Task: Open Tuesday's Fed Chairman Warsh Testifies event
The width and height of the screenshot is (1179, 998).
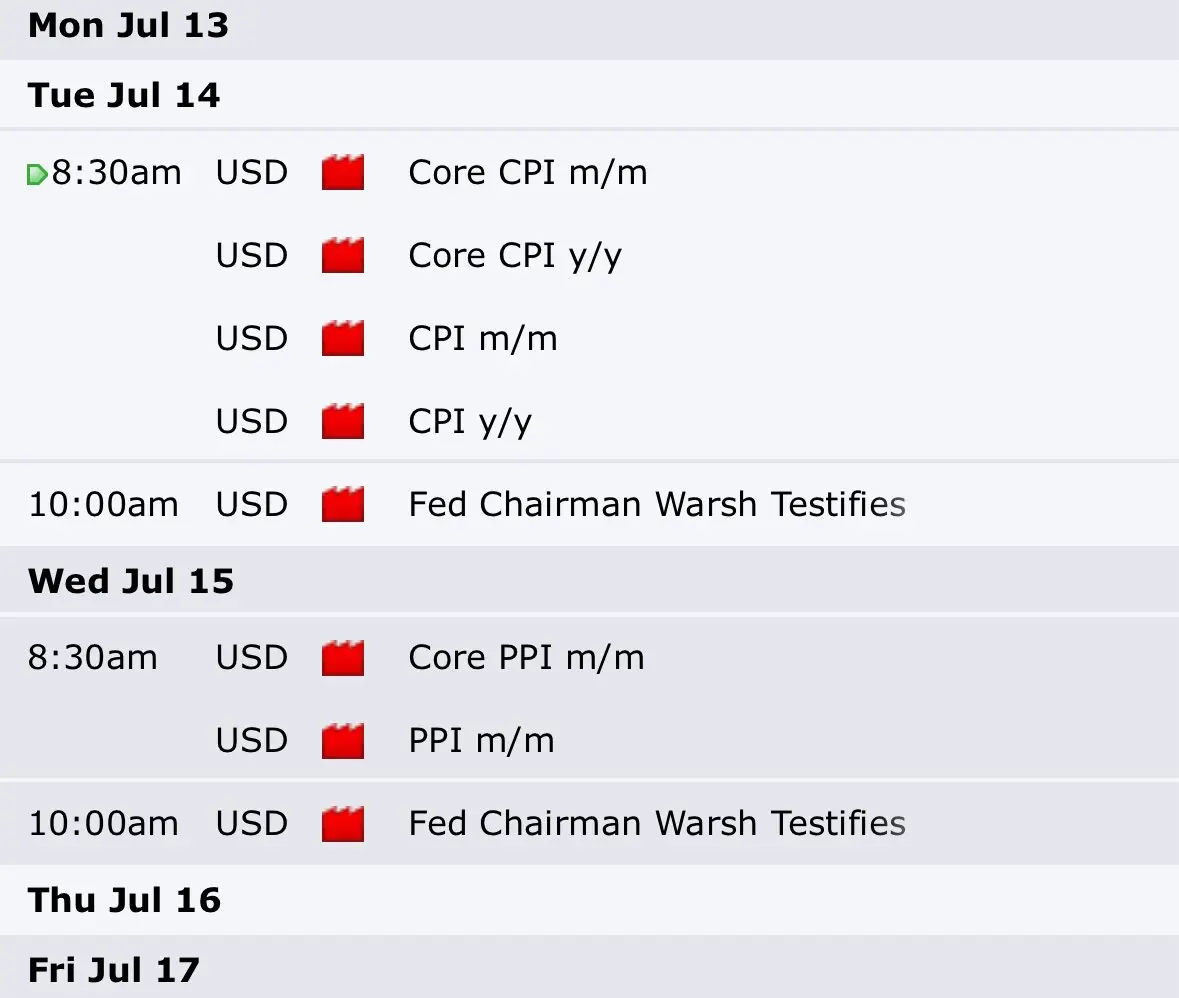Action: 657,504
